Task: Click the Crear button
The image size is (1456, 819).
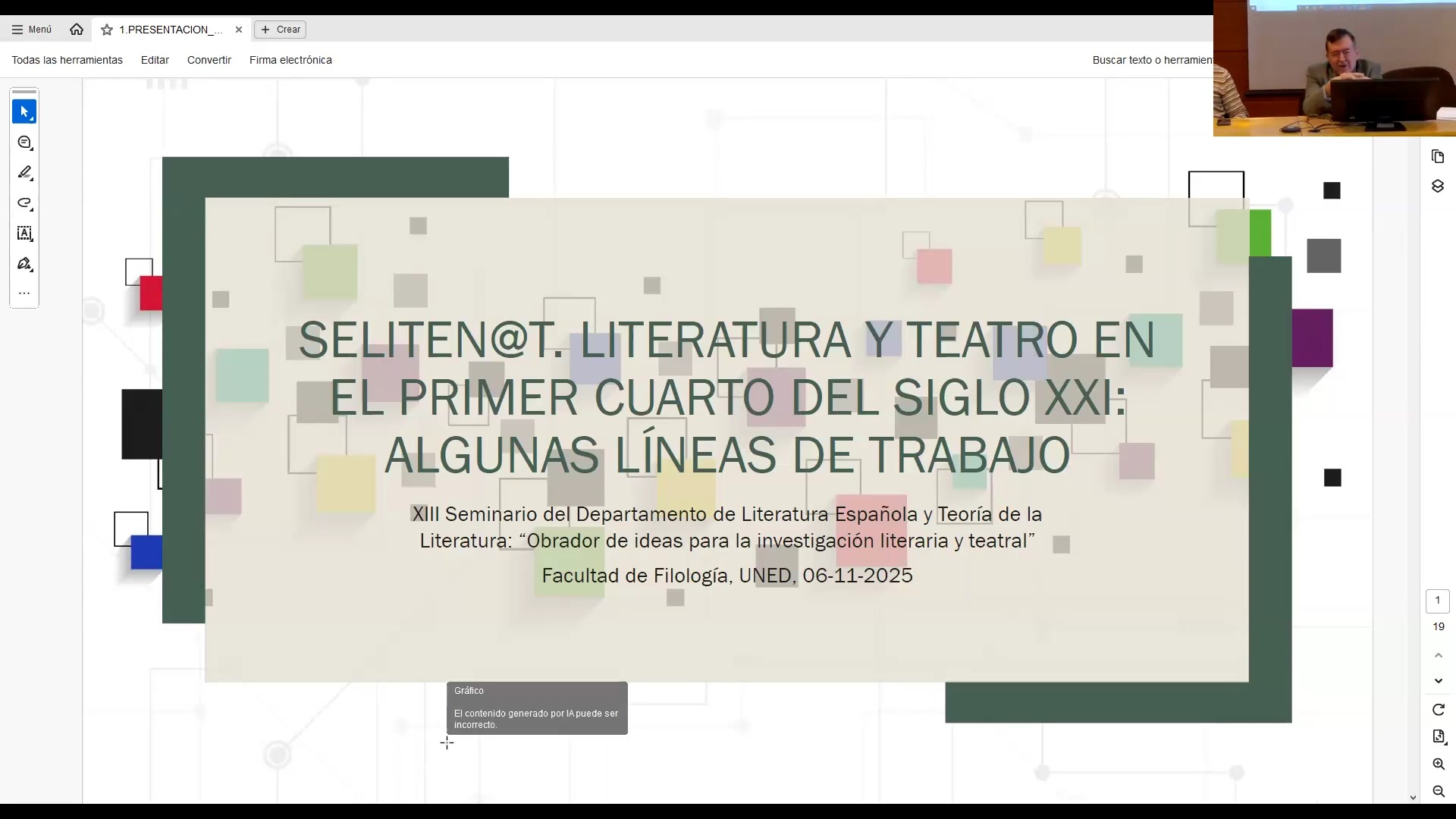Action: [x=281, y=30]
